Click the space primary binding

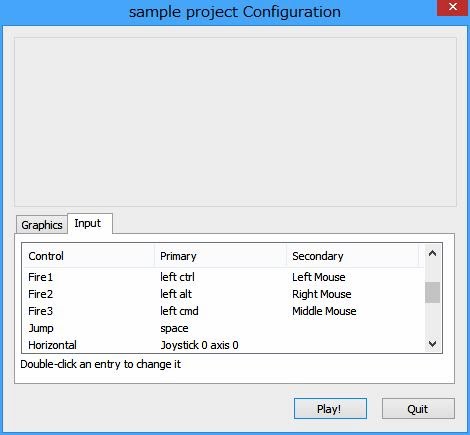174,328
